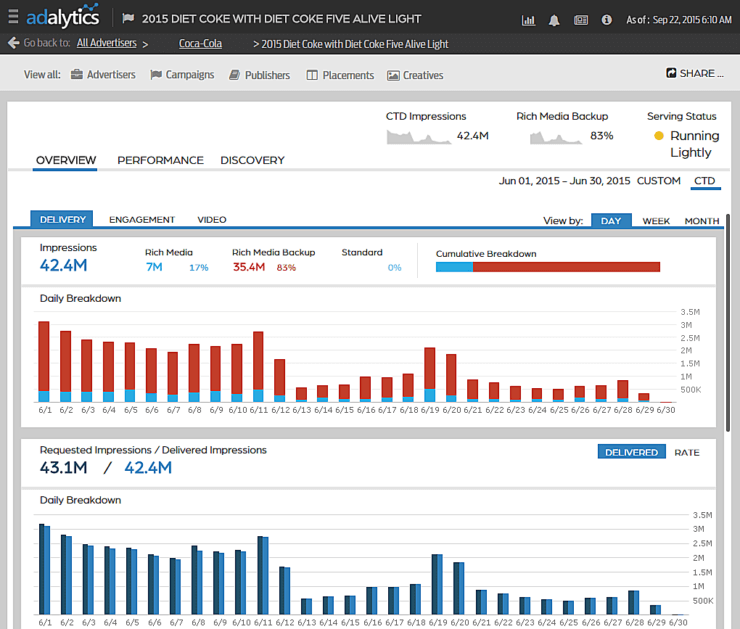
Task: Switch to the PERFORMANCE tab
Action: tap(160, 160)
